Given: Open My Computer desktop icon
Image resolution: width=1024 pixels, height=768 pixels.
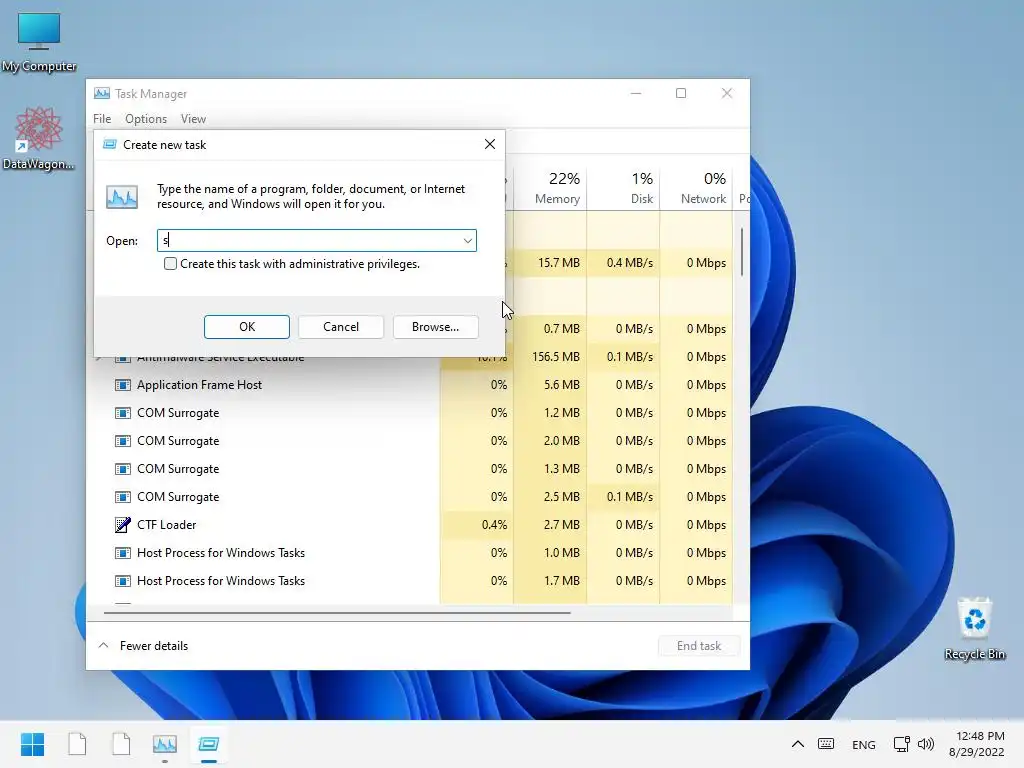Looking at the screenshot, I should pyautogui.click(x=39, y=40).
